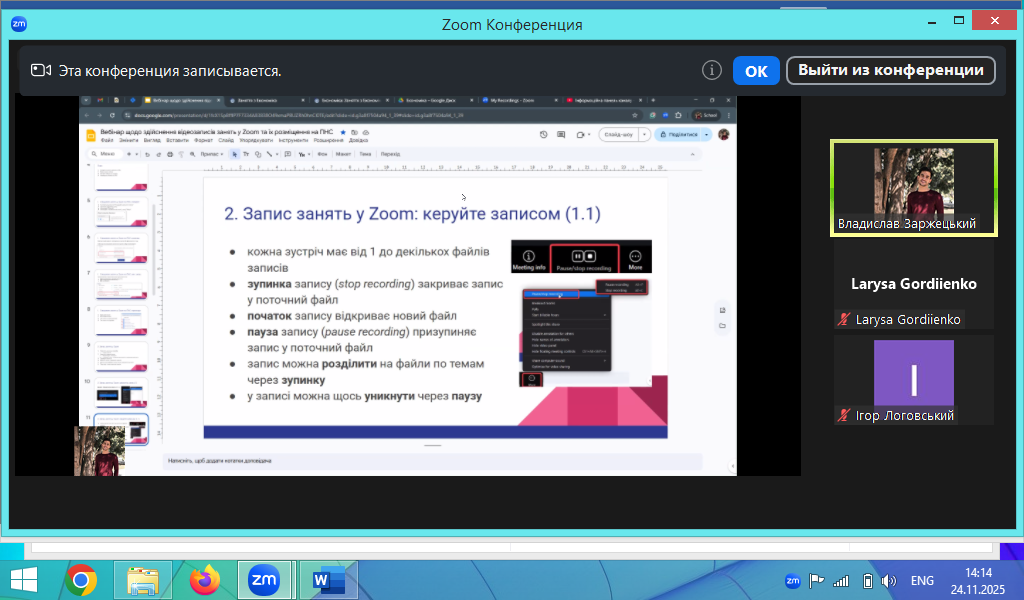The image size is (1024, 600).
Task: Click the volume speaker icon in the tray
Action: point(889,580)
